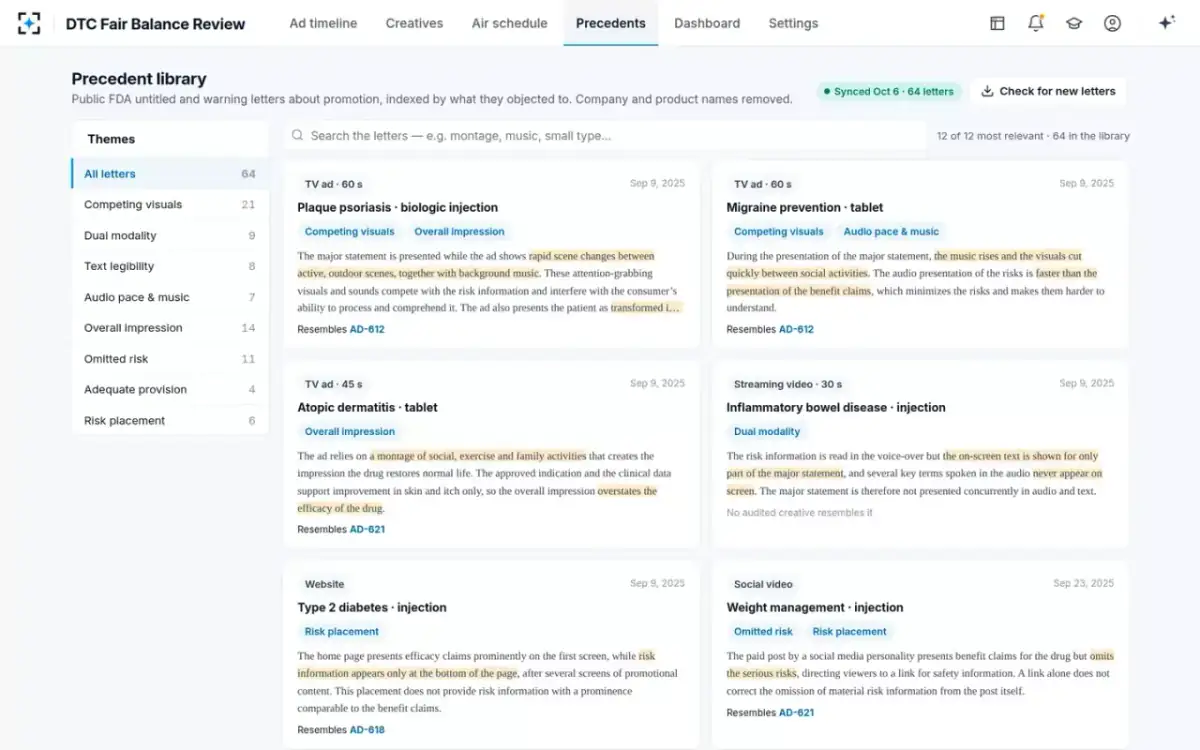Click the Precedent library heading
Image resolution: width=1200 pixels, height=750 pixels.
coord(139,79)
